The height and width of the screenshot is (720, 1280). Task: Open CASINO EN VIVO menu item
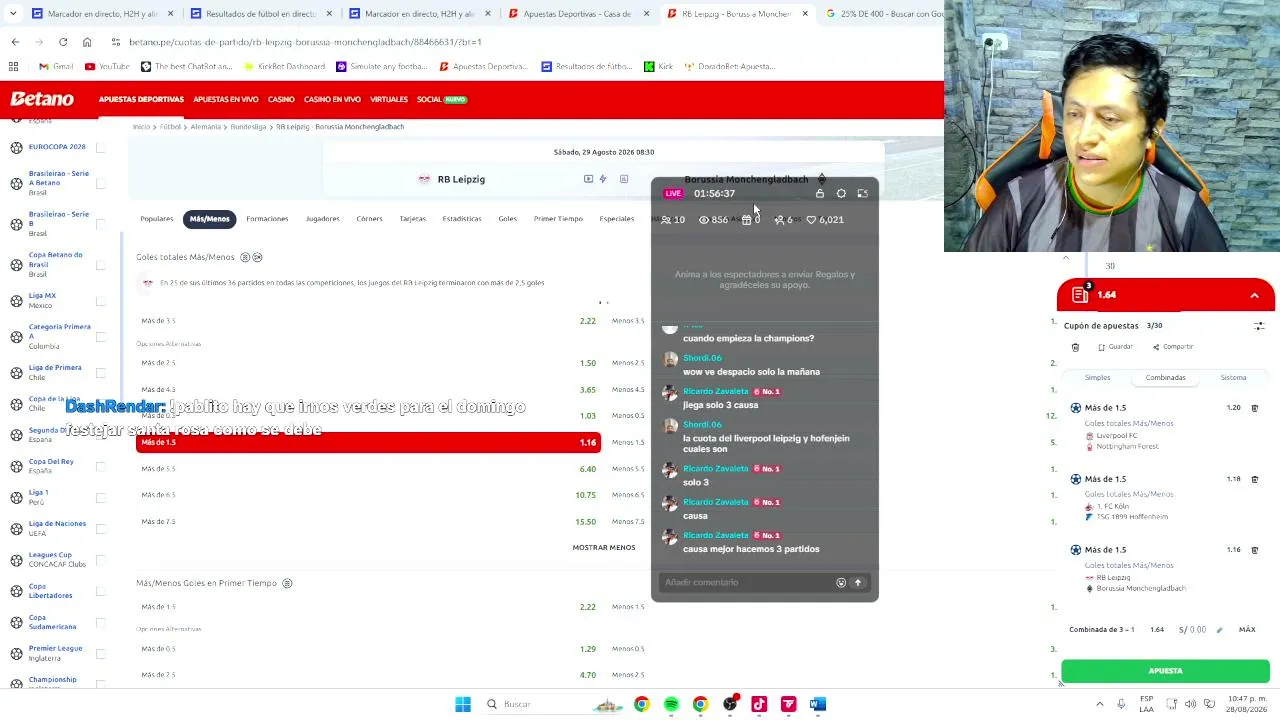[332, 100]
